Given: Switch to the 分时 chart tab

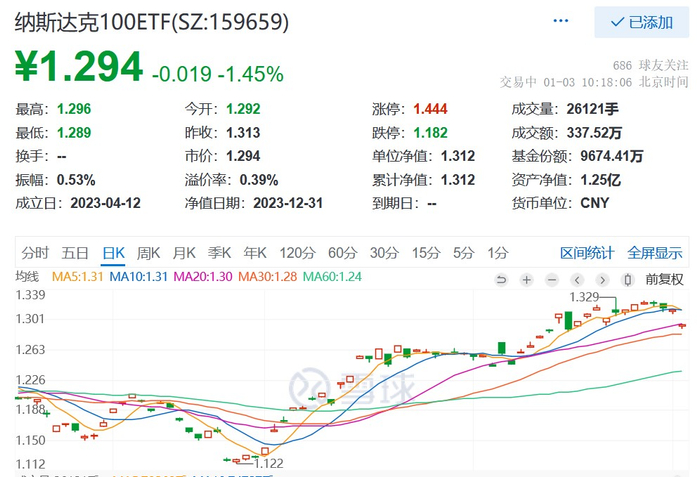Looking at the screenshot, I should pos(35,253).
